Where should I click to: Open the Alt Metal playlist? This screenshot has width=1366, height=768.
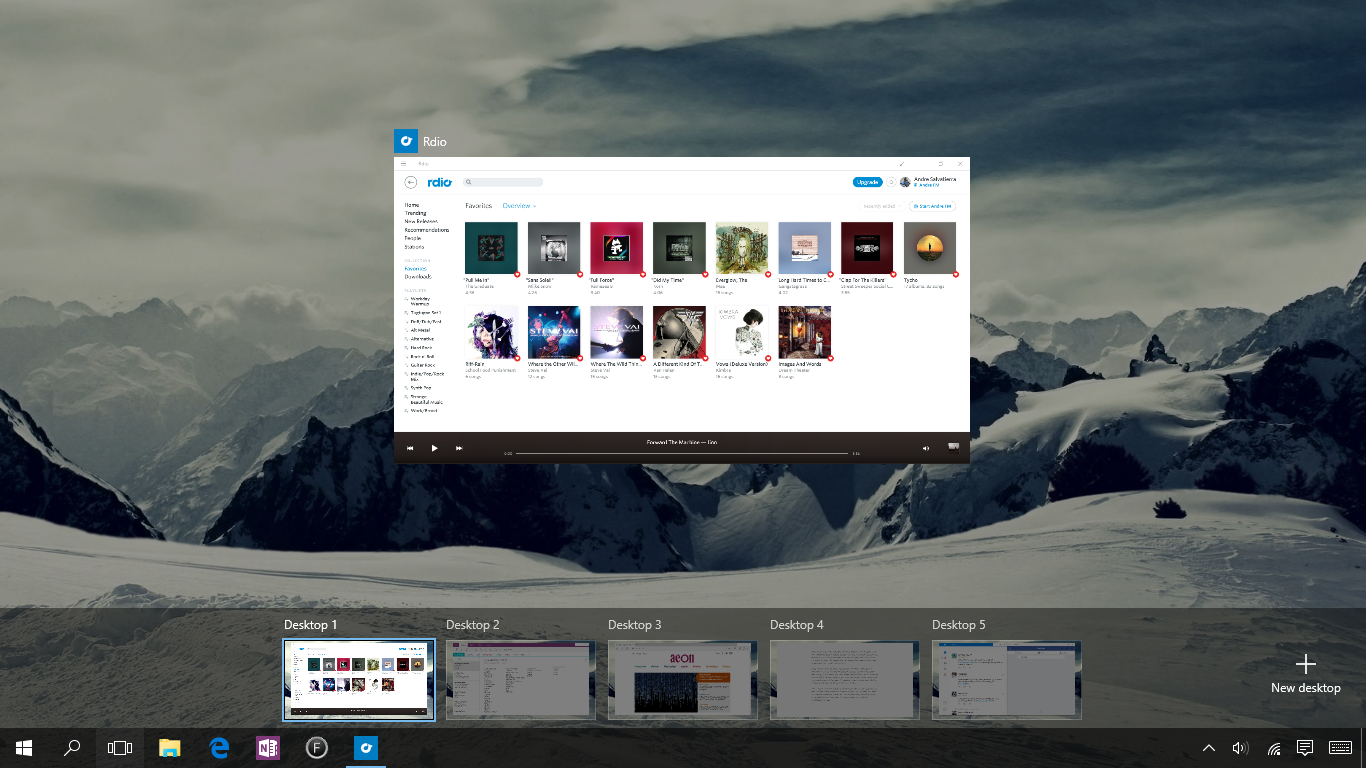[419, 330]
